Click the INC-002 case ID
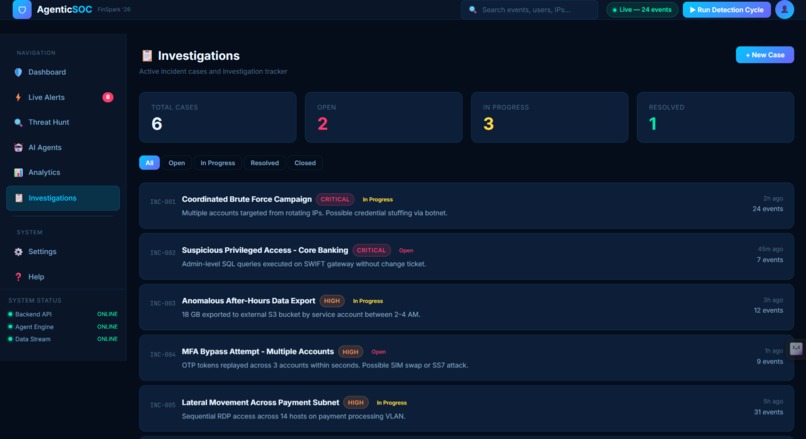Viewport: 806px width, 439px height. [x=162, y=253]
